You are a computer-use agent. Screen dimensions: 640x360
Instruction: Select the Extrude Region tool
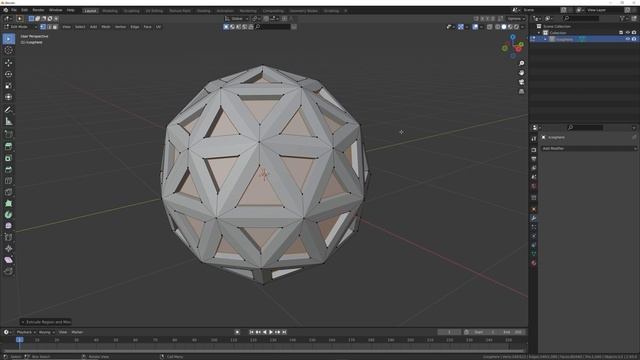(x=9, y=146)
